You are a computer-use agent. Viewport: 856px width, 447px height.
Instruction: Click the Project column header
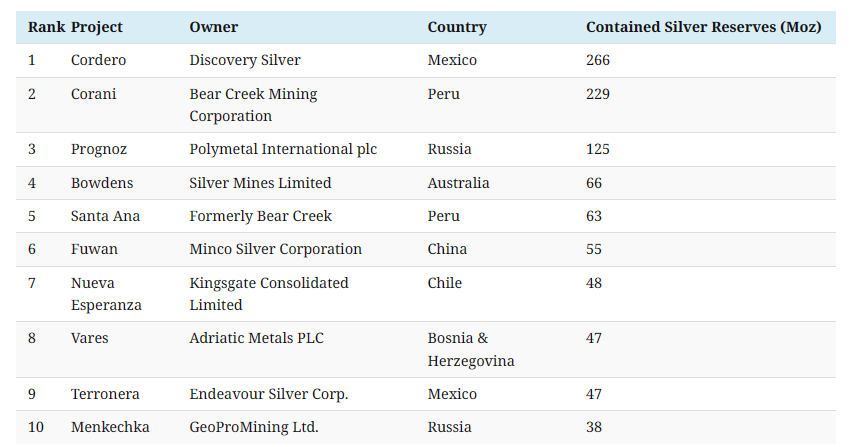[x=97, y=27]
